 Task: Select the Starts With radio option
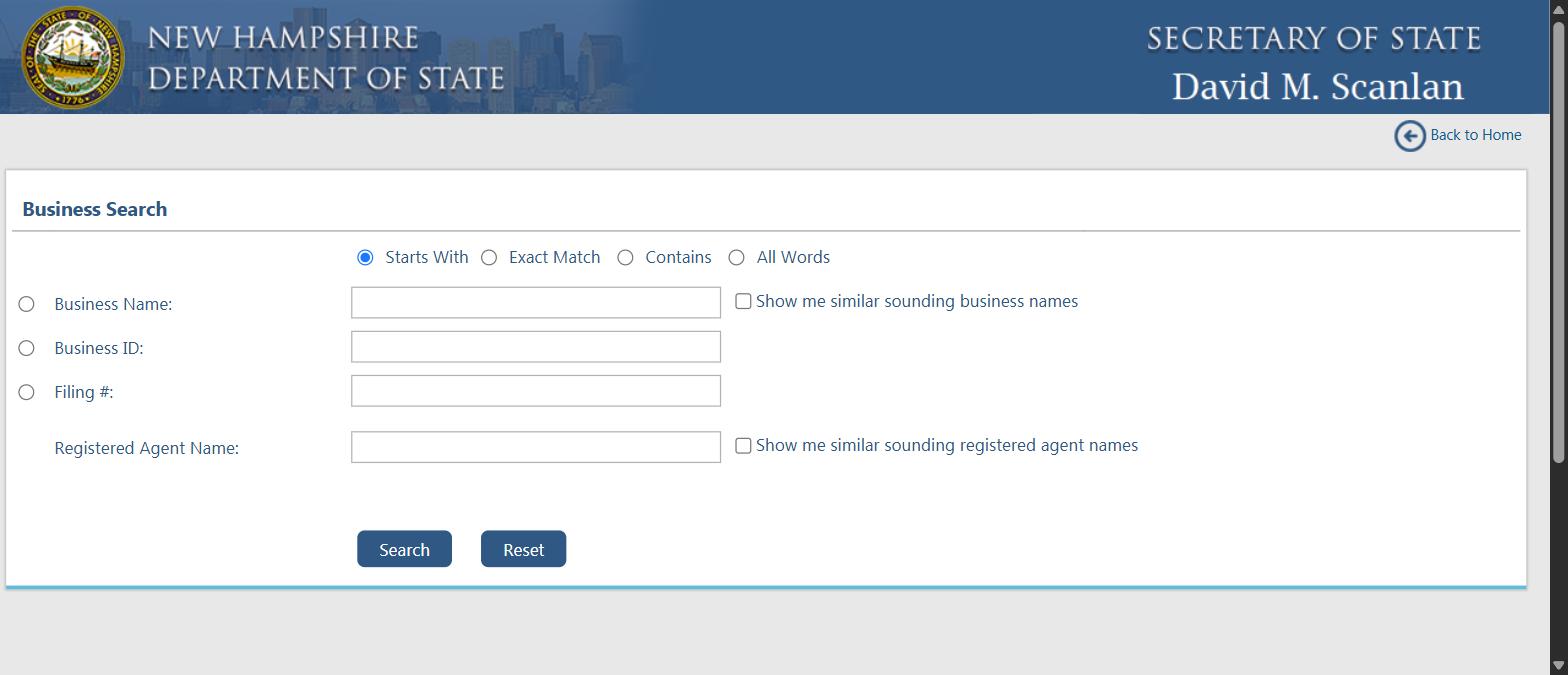pos(365,258)
